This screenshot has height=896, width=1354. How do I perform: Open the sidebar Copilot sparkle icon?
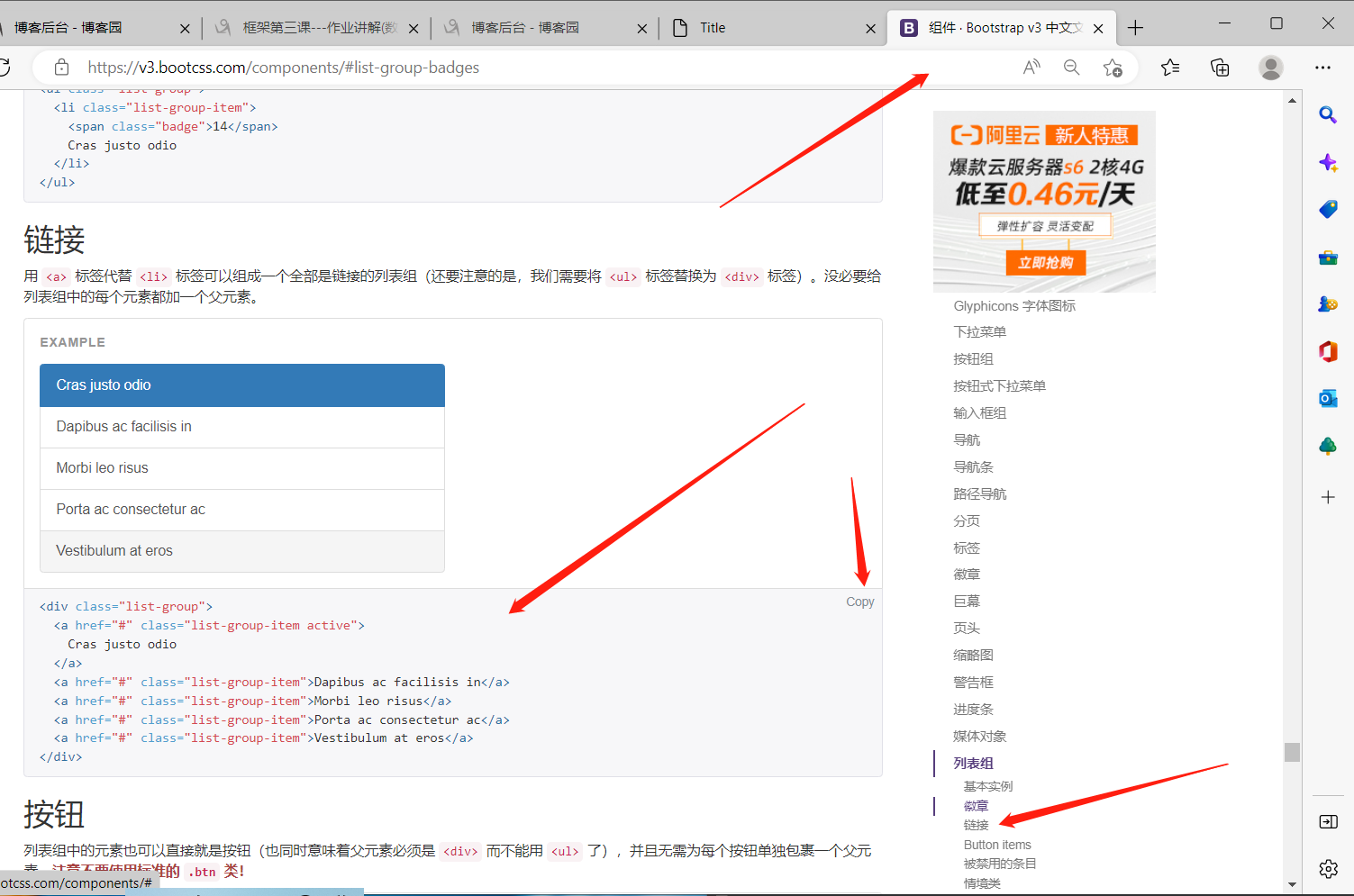(x=1328, y=162)
